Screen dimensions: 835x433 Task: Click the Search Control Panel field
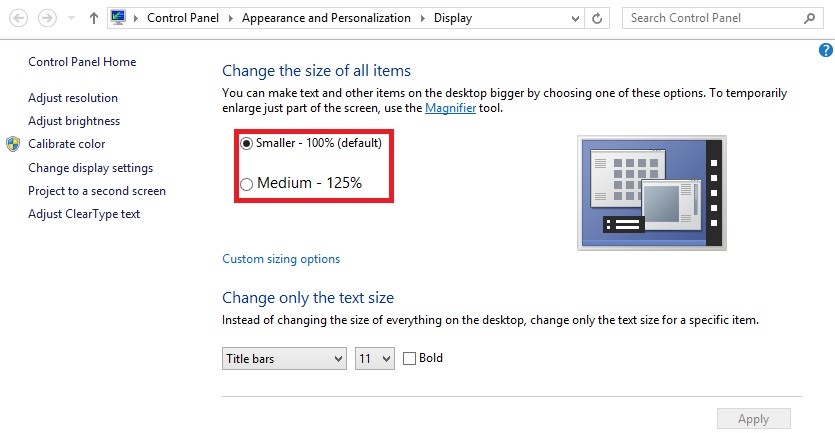(714, 18)
